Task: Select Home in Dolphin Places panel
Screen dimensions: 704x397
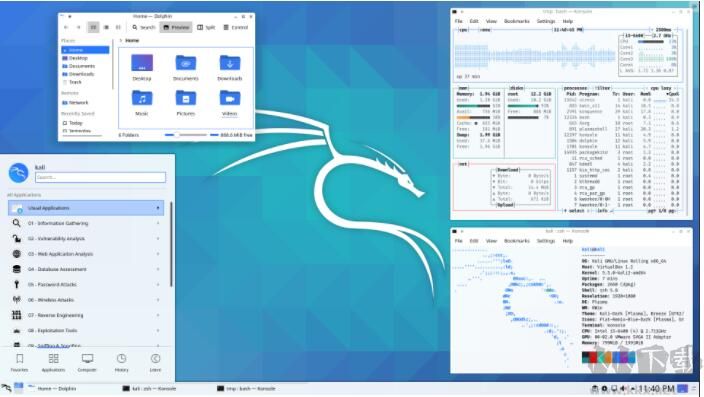Action: 85,50
